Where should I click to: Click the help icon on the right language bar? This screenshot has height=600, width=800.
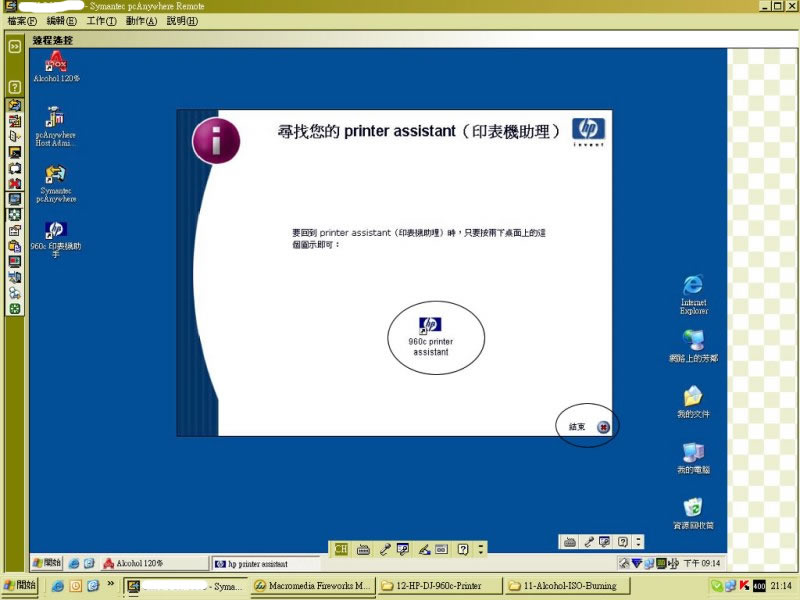pyautogui.click(x=622, y=542)
